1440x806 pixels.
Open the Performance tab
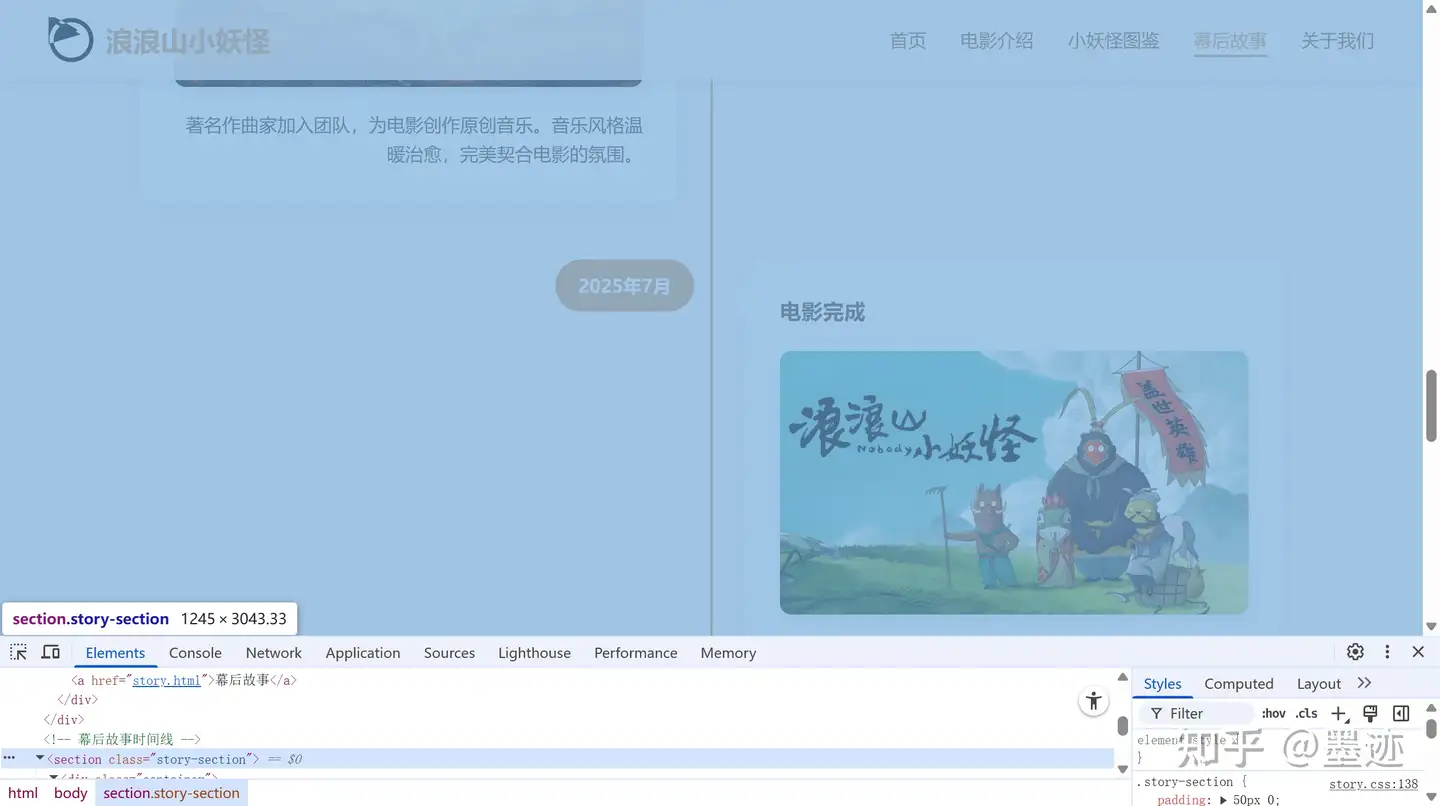(636, 653)
